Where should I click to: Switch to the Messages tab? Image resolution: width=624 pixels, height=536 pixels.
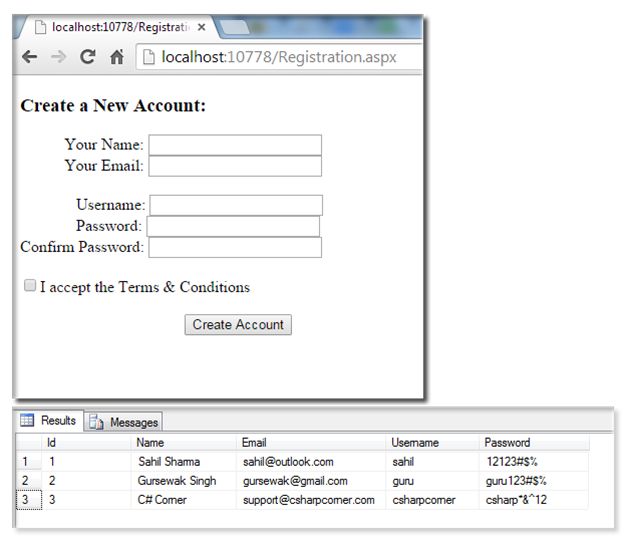click(123, 422)
